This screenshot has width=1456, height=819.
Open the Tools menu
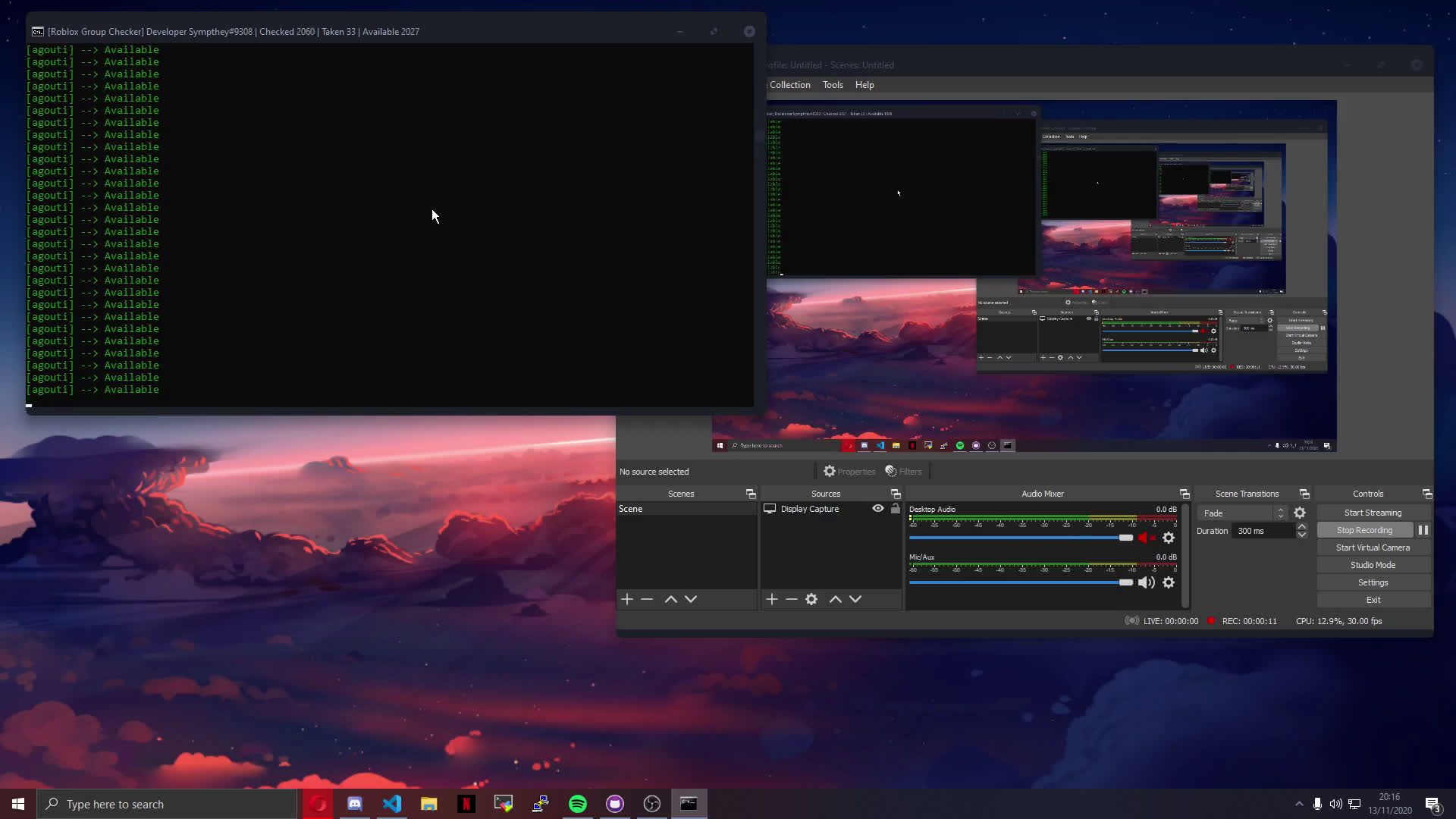pos(833,85)
